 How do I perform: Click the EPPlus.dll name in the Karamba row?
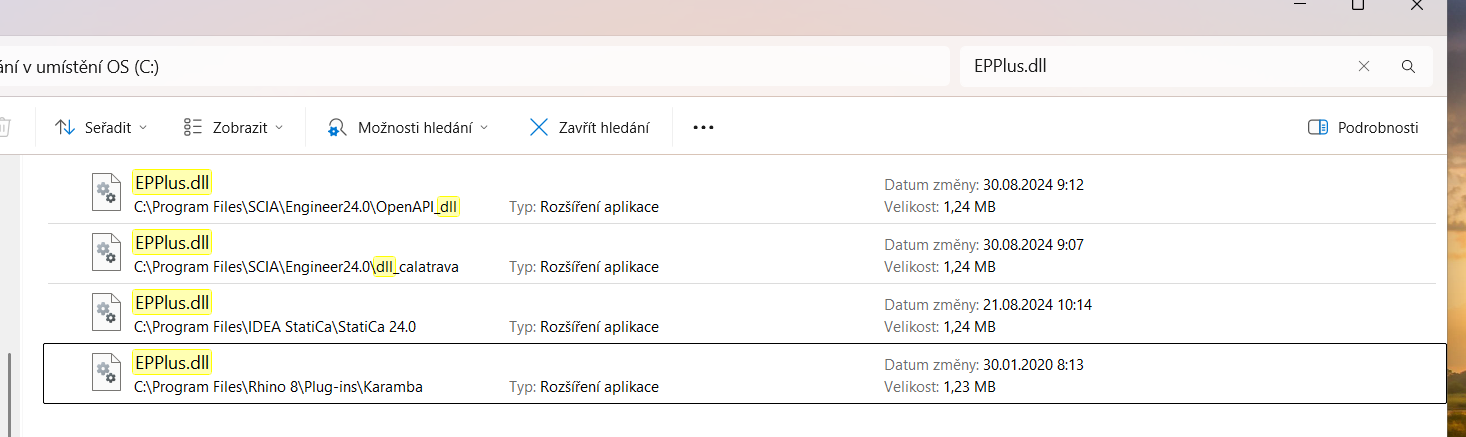[172, 363]
